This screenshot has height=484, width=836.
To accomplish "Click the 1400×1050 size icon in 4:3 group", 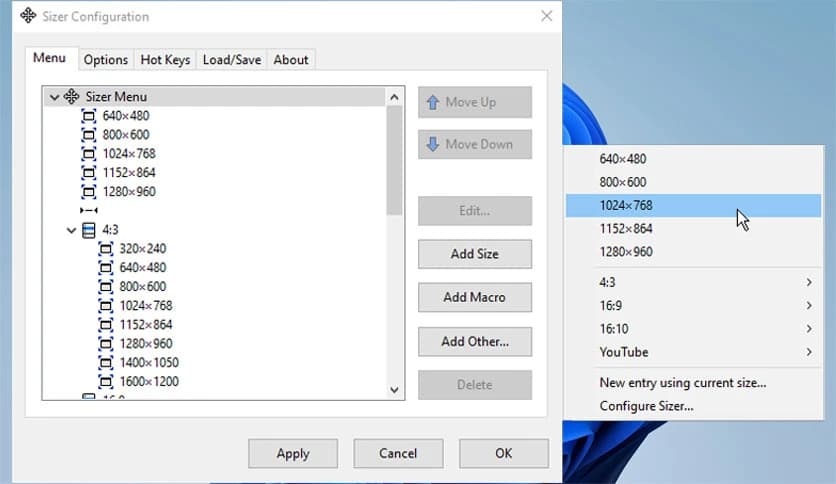I will (x=106, y=362).
